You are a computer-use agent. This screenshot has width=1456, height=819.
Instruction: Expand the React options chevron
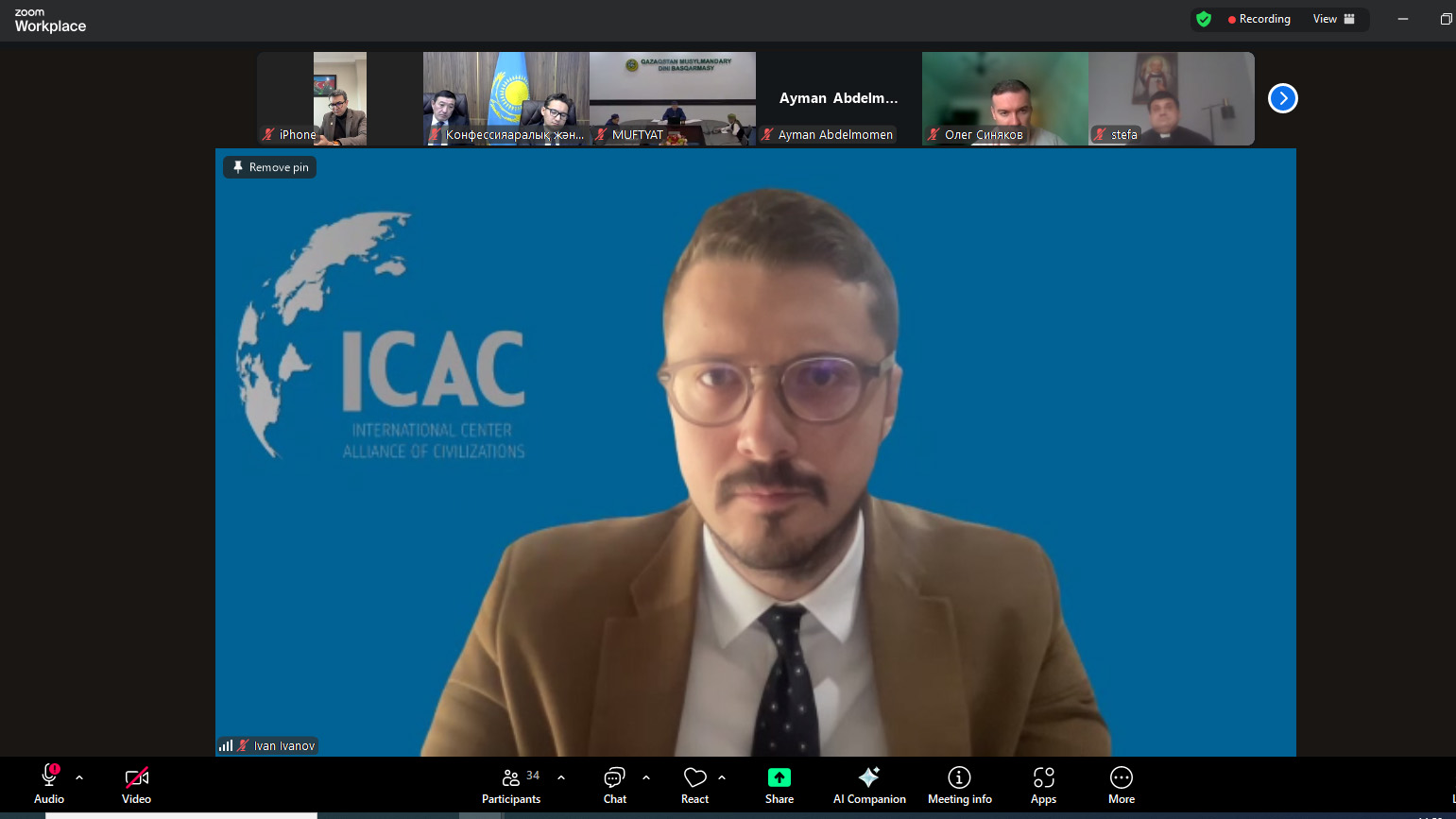[x=722, y=777]
